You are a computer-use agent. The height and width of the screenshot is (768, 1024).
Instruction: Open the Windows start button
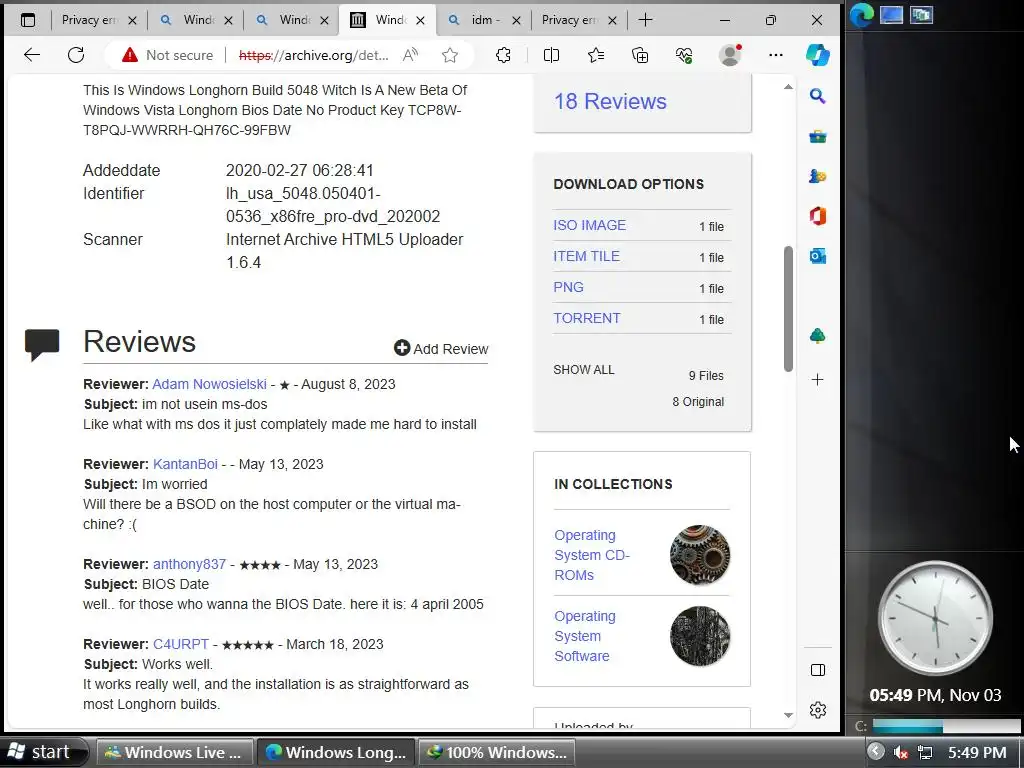coord(43,752)
